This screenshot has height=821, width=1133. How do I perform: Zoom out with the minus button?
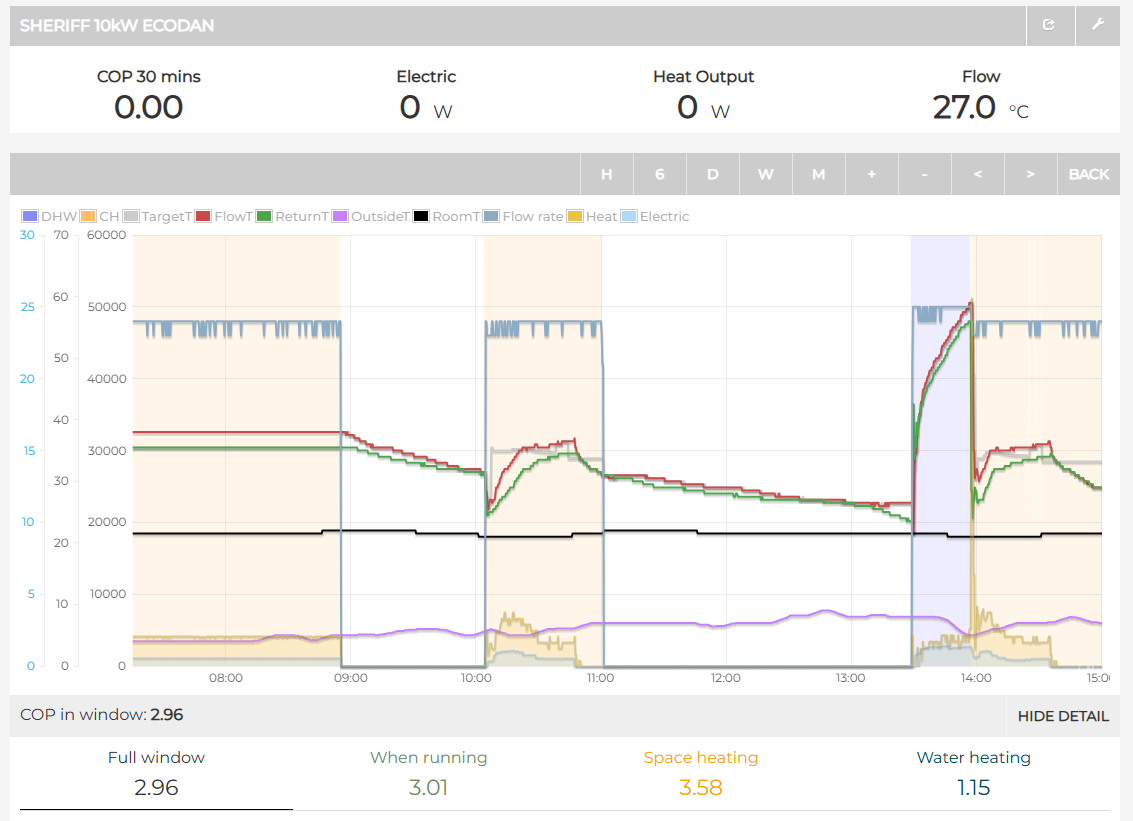[924, 174]
